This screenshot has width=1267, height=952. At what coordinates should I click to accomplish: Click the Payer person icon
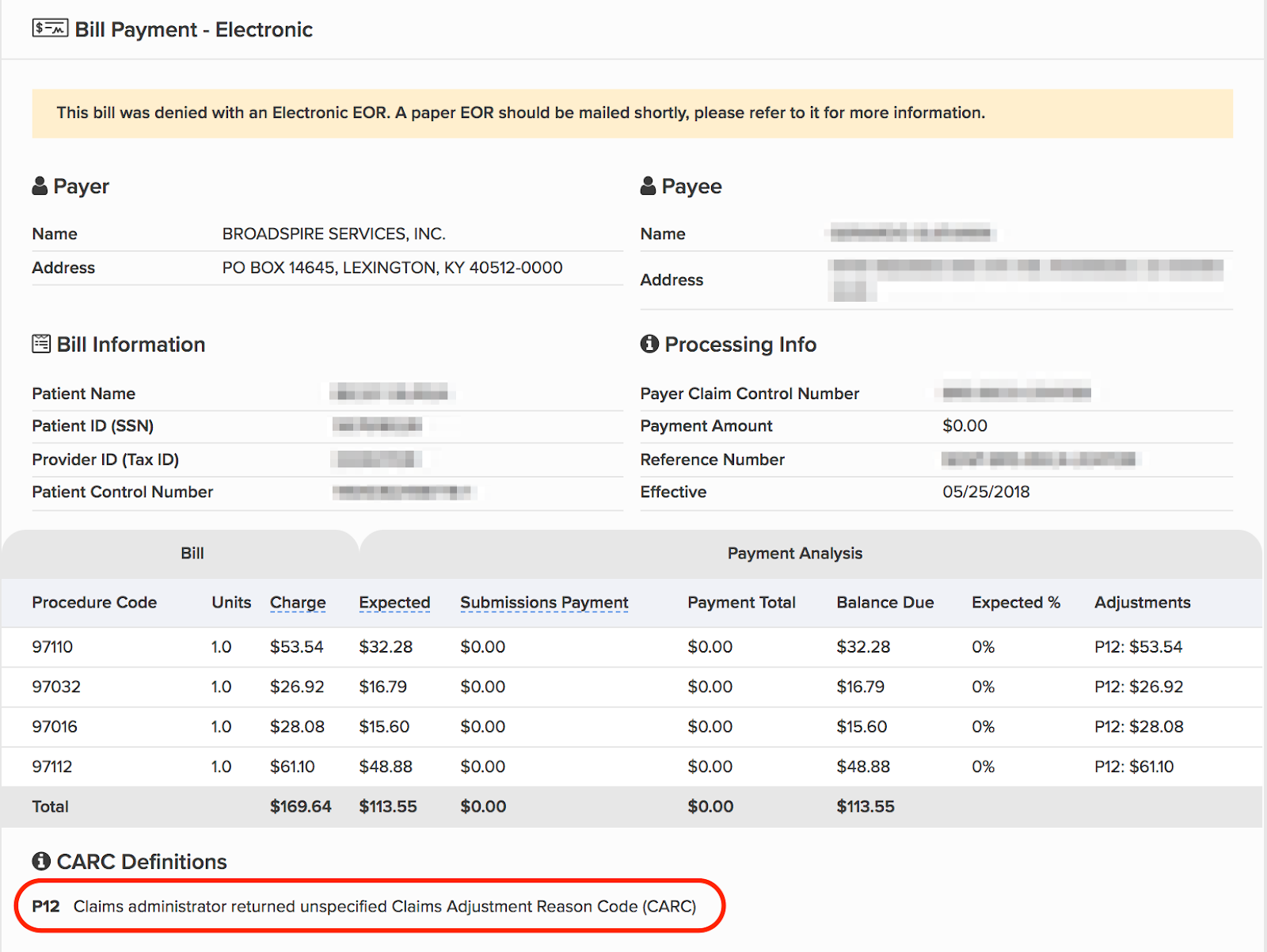click(x=40, y=186)
